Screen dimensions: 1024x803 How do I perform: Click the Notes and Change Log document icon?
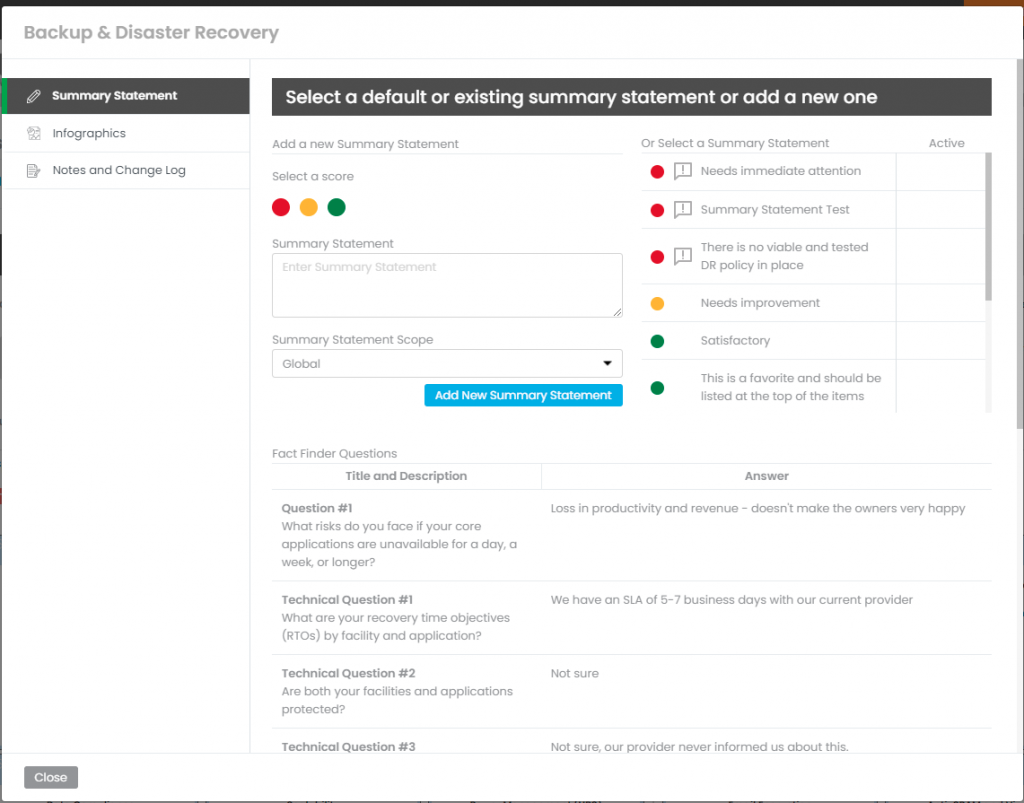33,170
